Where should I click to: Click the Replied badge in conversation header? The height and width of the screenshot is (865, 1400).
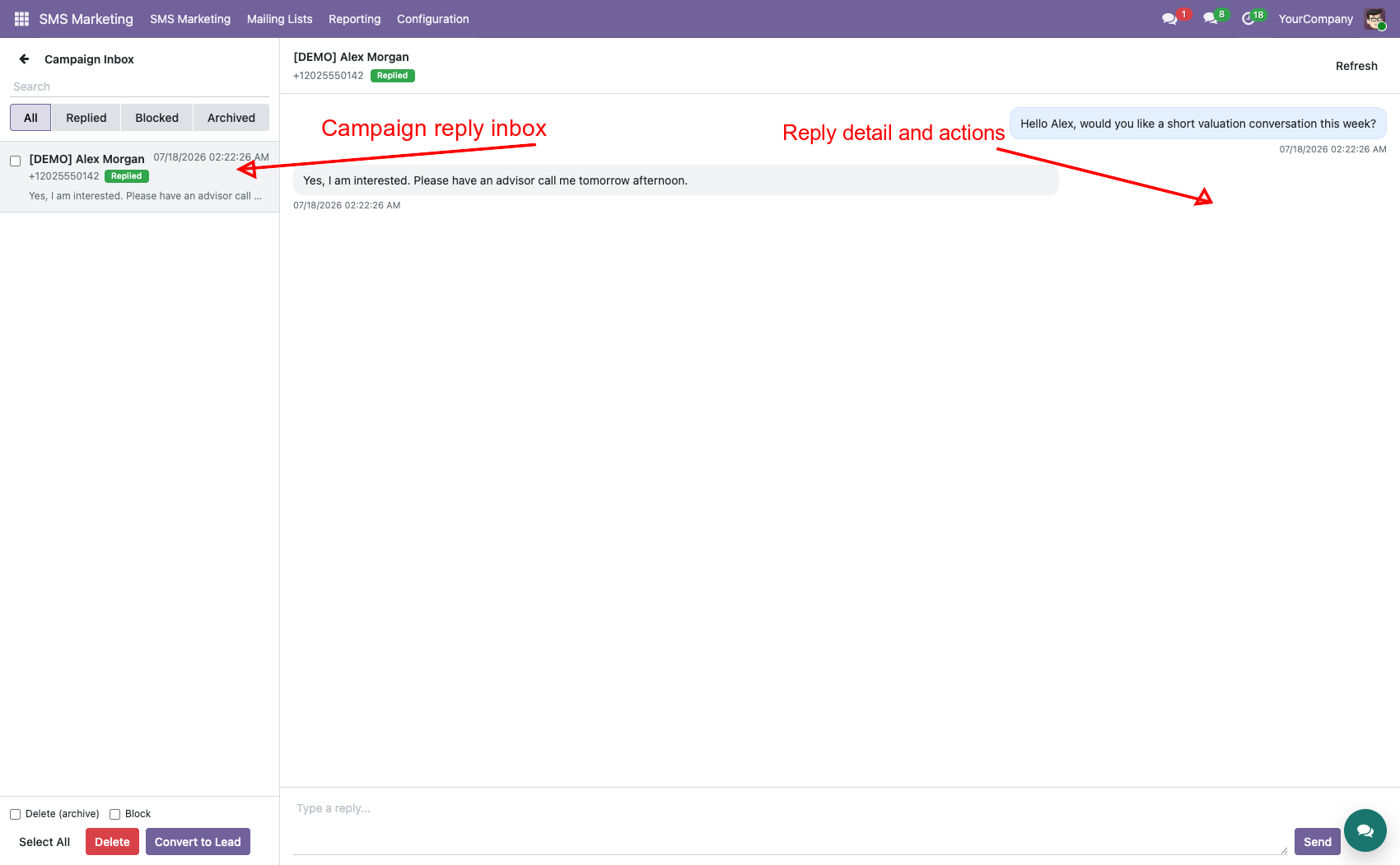tap(393, 76)
